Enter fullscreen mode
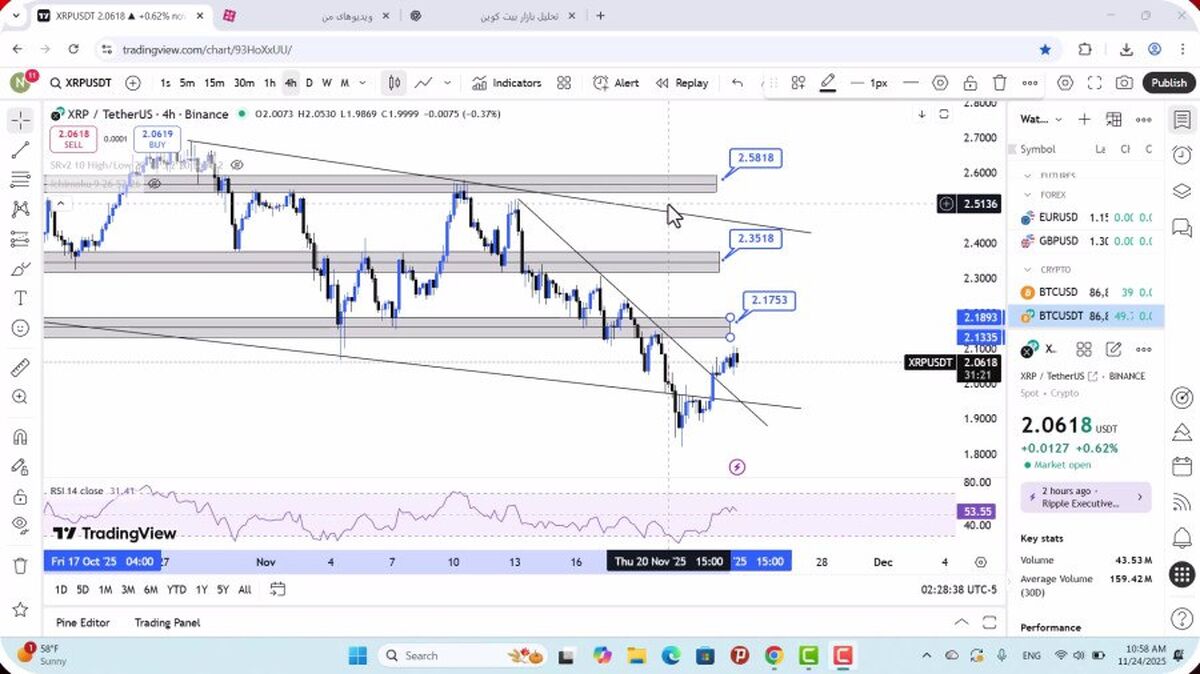This screenshot has width=1200, height=674. [x=1095, y=83]
